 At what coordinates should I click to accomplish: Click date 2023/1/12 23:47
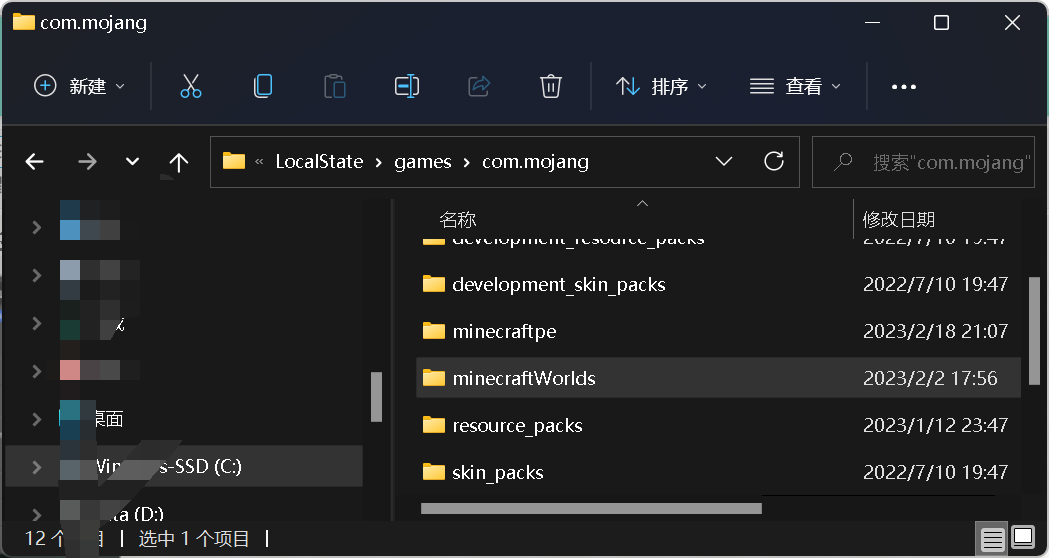(x=935, y=425)
